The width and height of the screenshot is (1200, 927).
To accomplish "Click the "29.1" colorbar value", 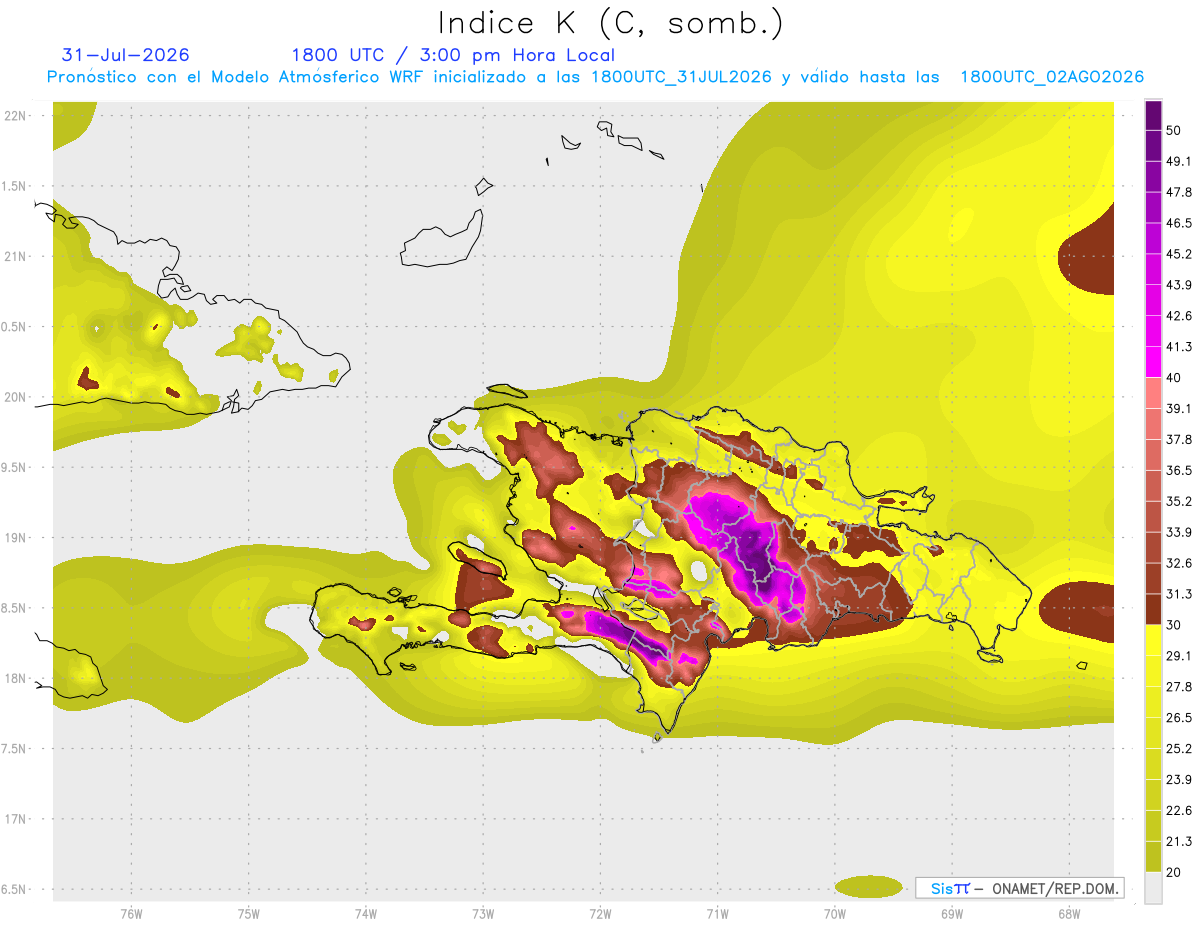I will tap(1179, 656).
